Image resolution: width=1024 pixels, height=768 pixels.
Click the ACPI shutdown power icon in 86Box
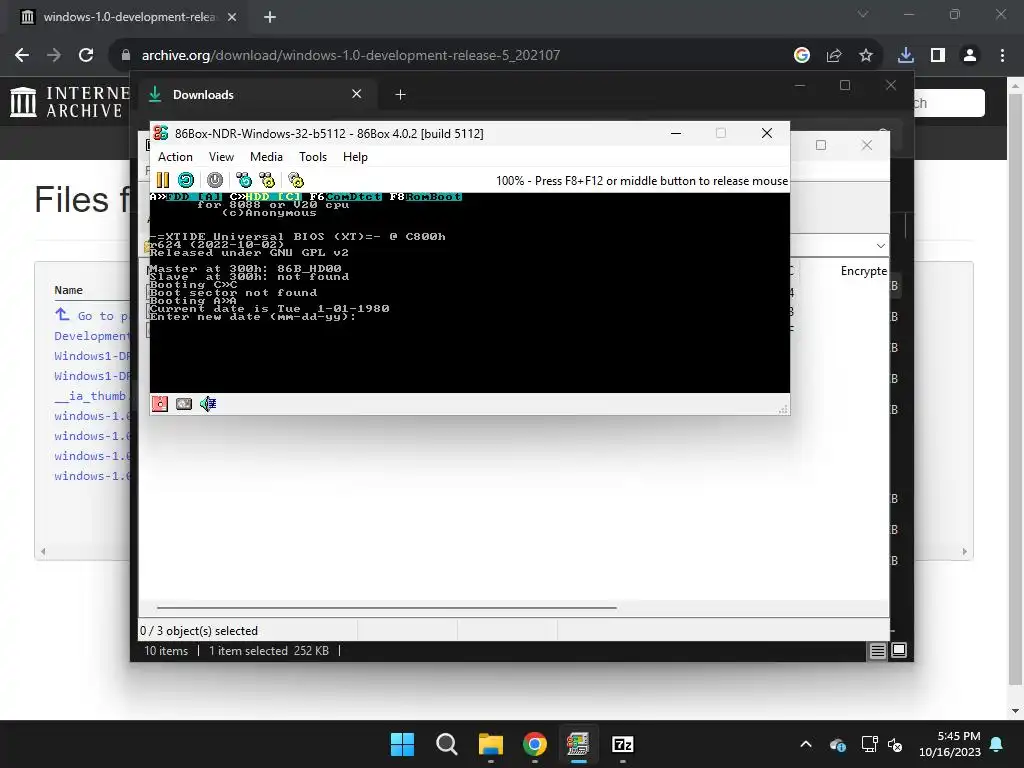click(215, 180)
